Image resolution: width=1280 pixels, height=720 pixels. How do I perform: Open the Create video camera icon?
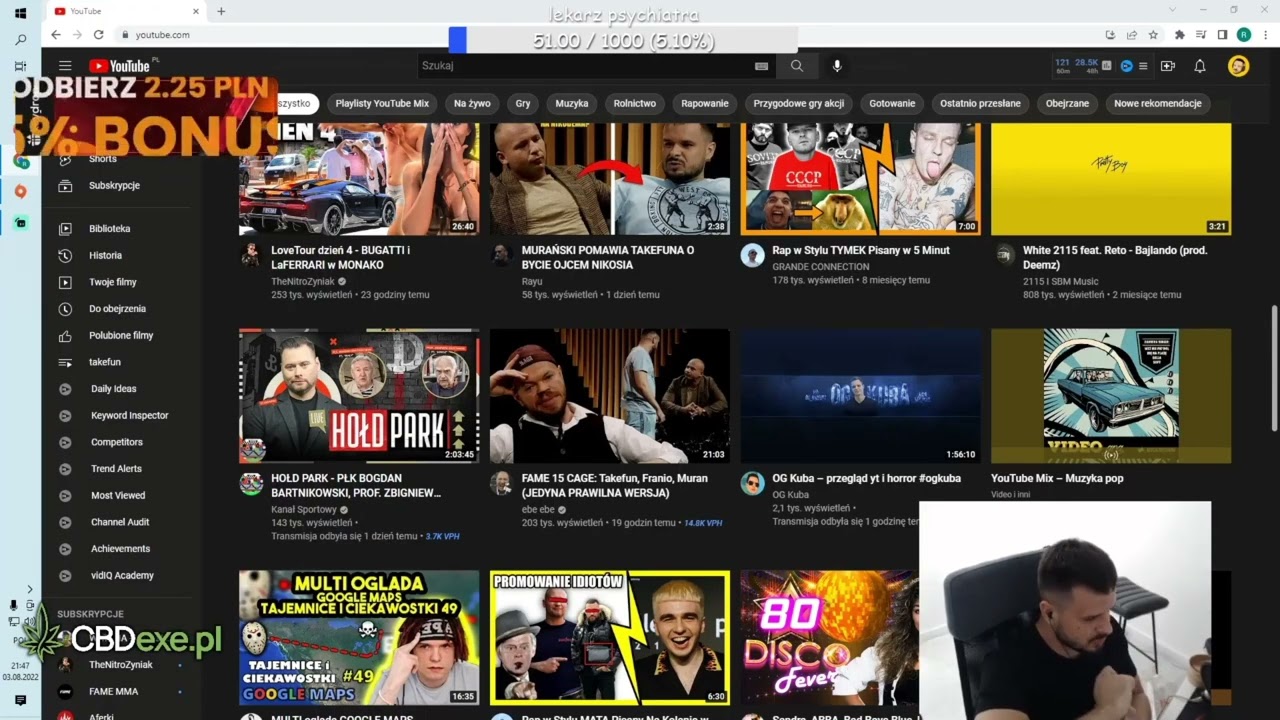pos(1168,66)
